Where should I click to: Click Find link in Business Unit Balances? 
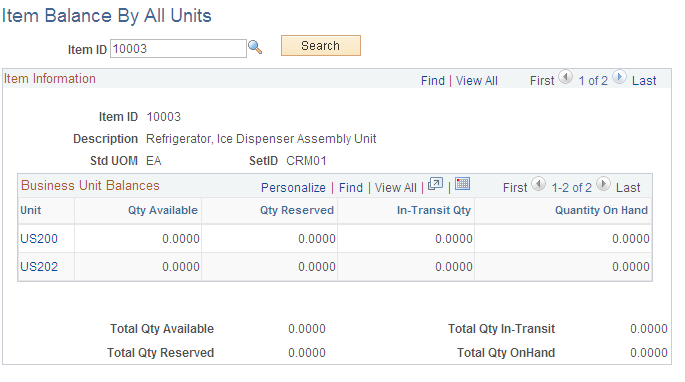click(351, 188)
